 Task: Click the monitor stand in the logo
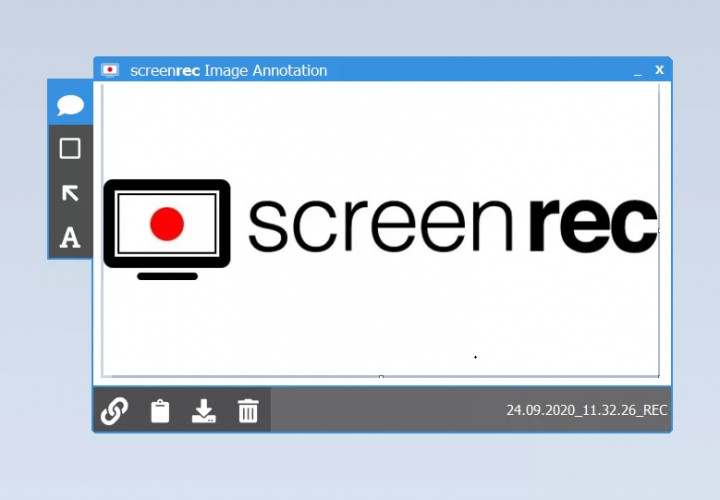click(x=168, y=276)
